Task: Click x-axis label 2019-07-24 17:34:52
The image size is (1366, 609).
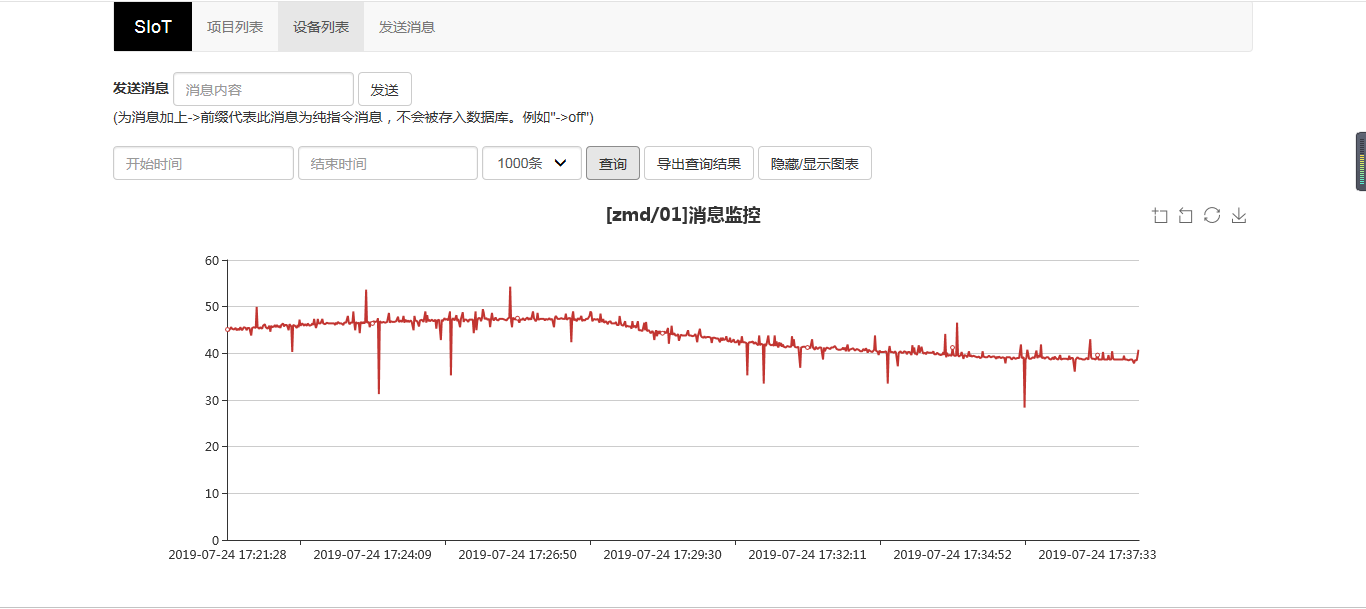Action: [952, 554]
